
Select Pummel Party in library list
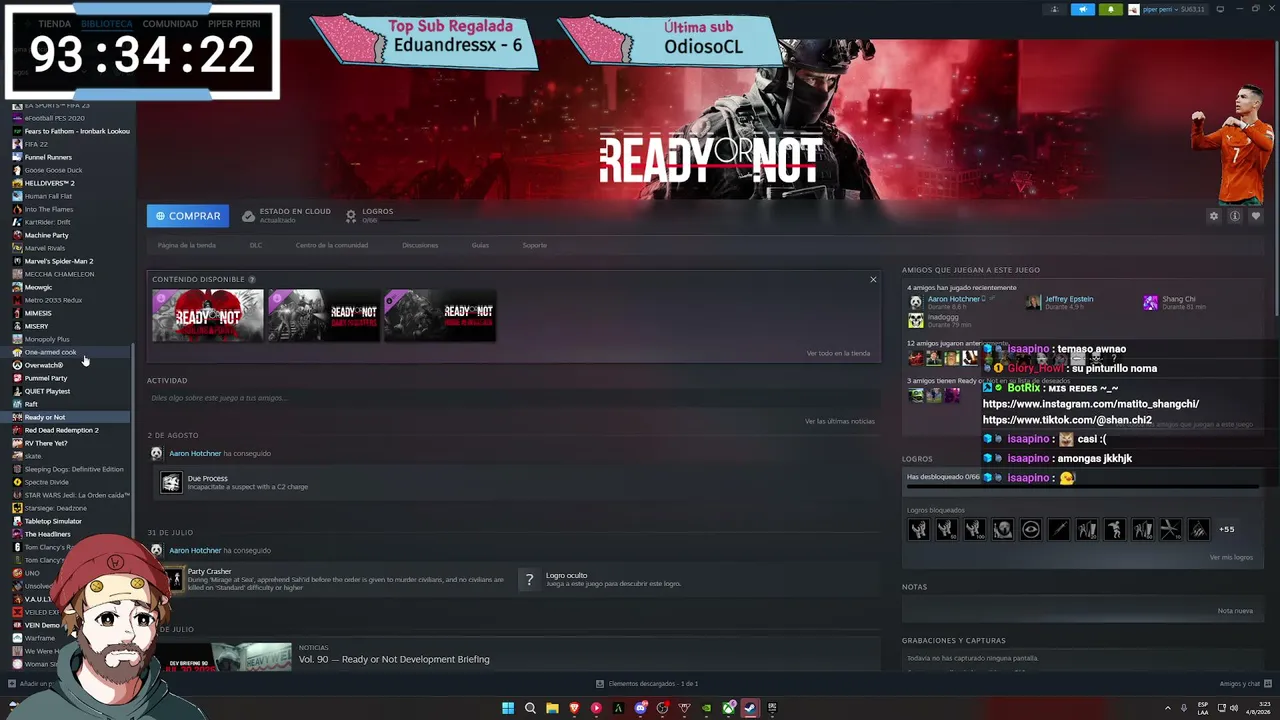[x=66, y=378]
